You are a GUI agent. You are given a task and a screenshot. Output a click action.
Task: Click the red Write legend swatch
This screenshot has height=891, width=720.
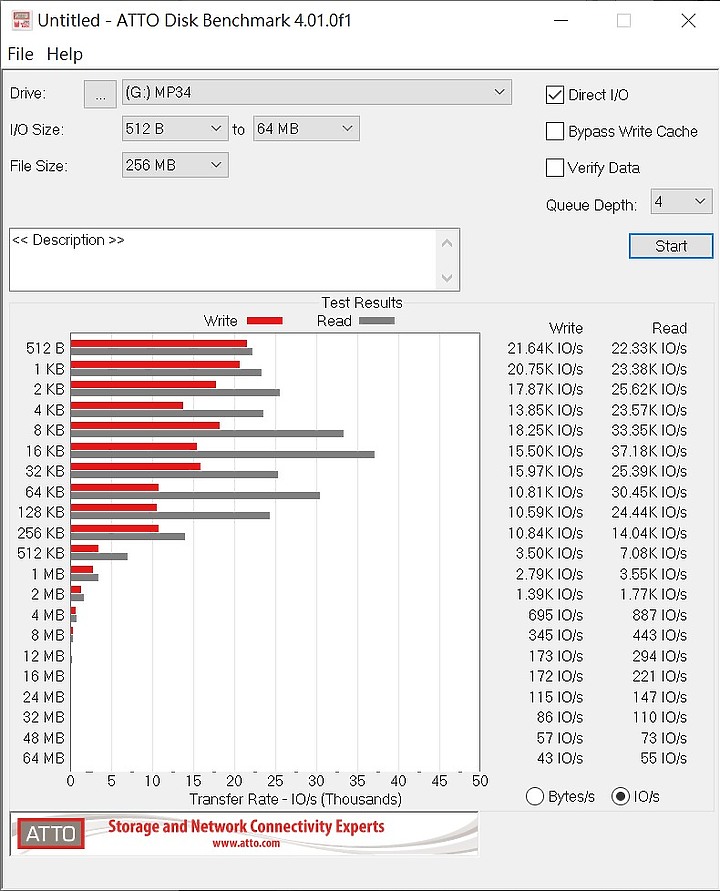click(x=265, y=321)
